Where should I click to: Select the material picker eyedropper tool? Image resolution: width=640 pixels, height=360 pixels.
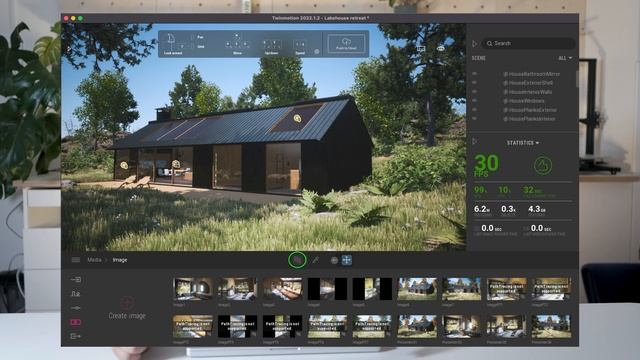click(316, 260)
